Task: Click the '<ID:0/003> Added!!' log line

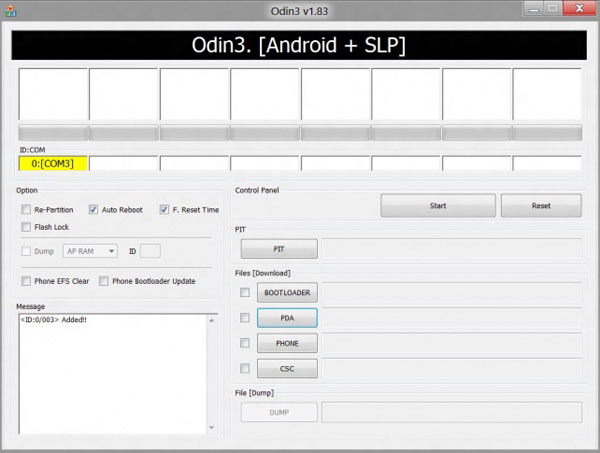Action: click(54, 319)
